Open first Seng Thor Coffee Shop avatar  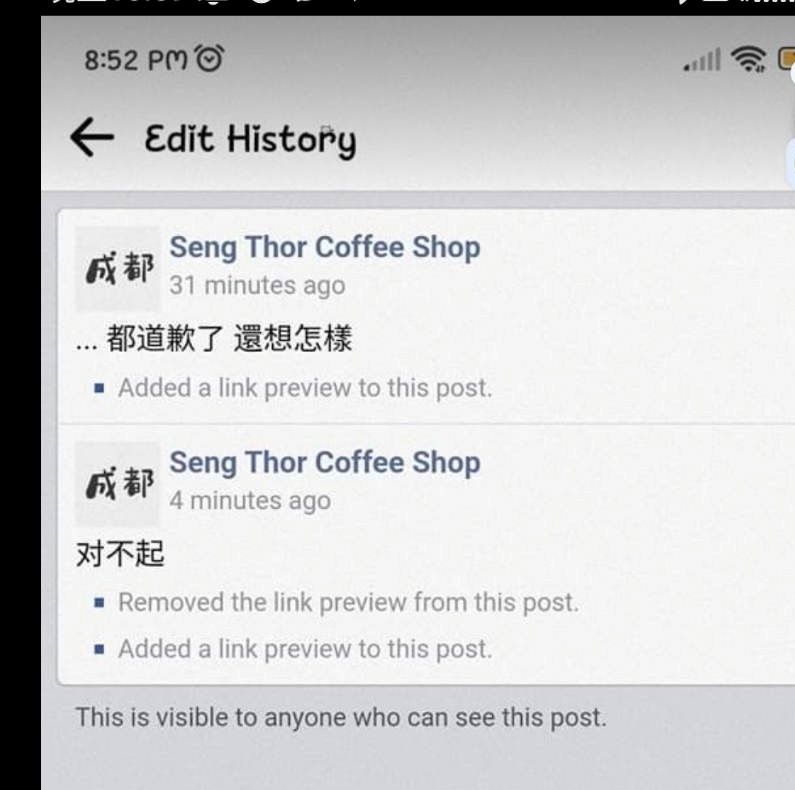pos(118,269)
